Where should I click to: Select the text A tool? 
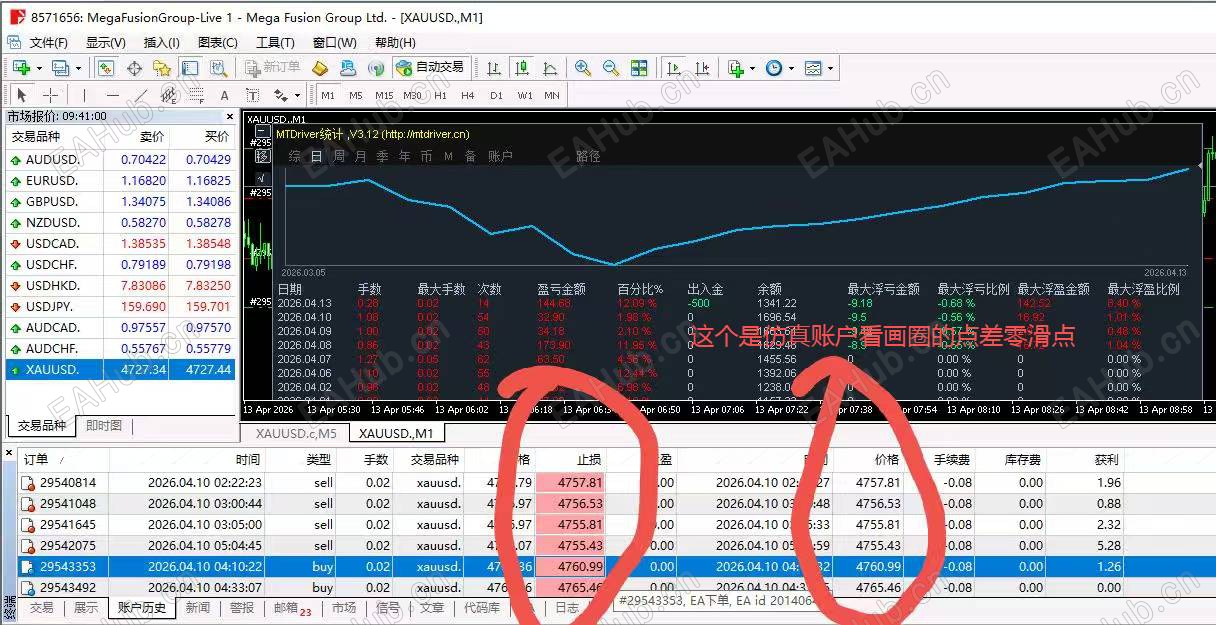[x=224, y=95]
